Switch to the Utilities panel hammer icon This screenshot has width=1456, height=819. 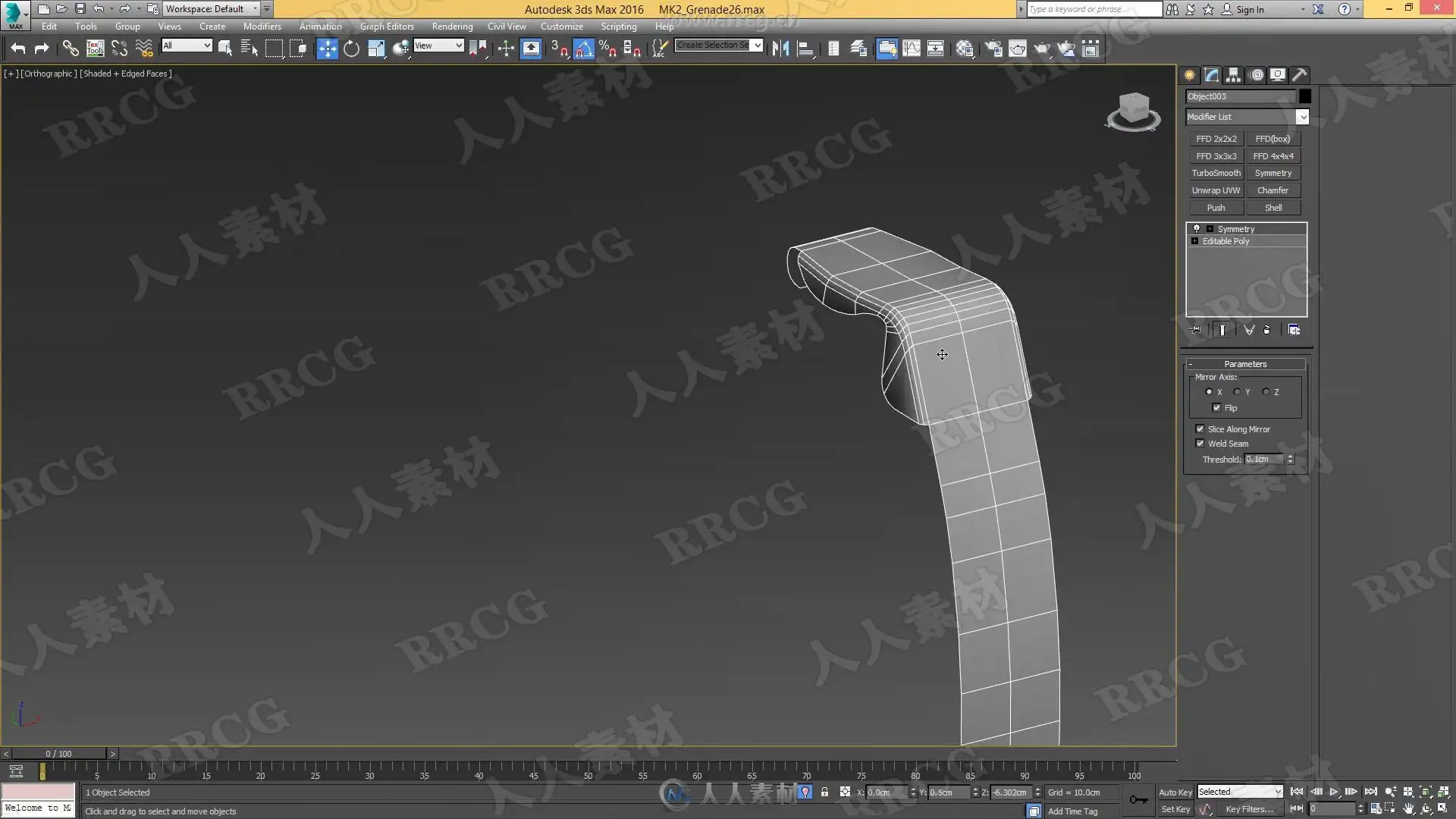click(x=1299, y=74)
